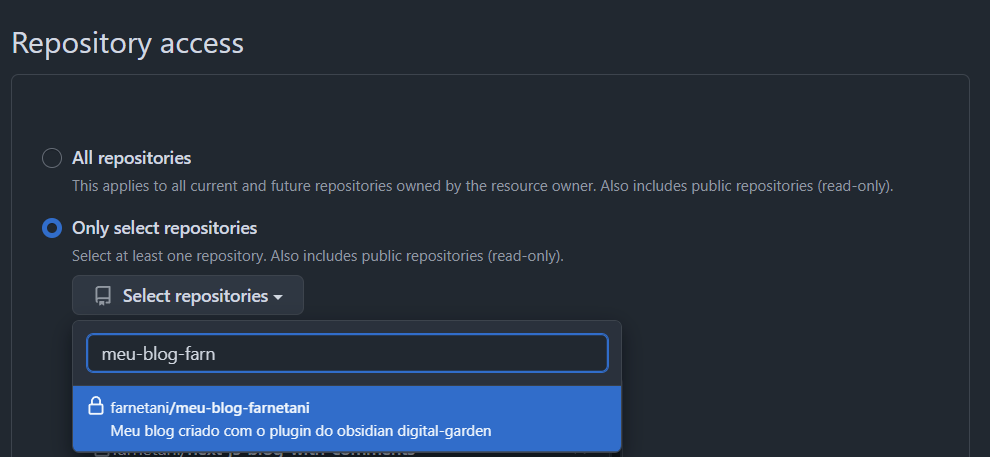This screenshot has height=457, width=990.
Task: Click the empty right end of the search field
Action: click(x=560, y=352)
